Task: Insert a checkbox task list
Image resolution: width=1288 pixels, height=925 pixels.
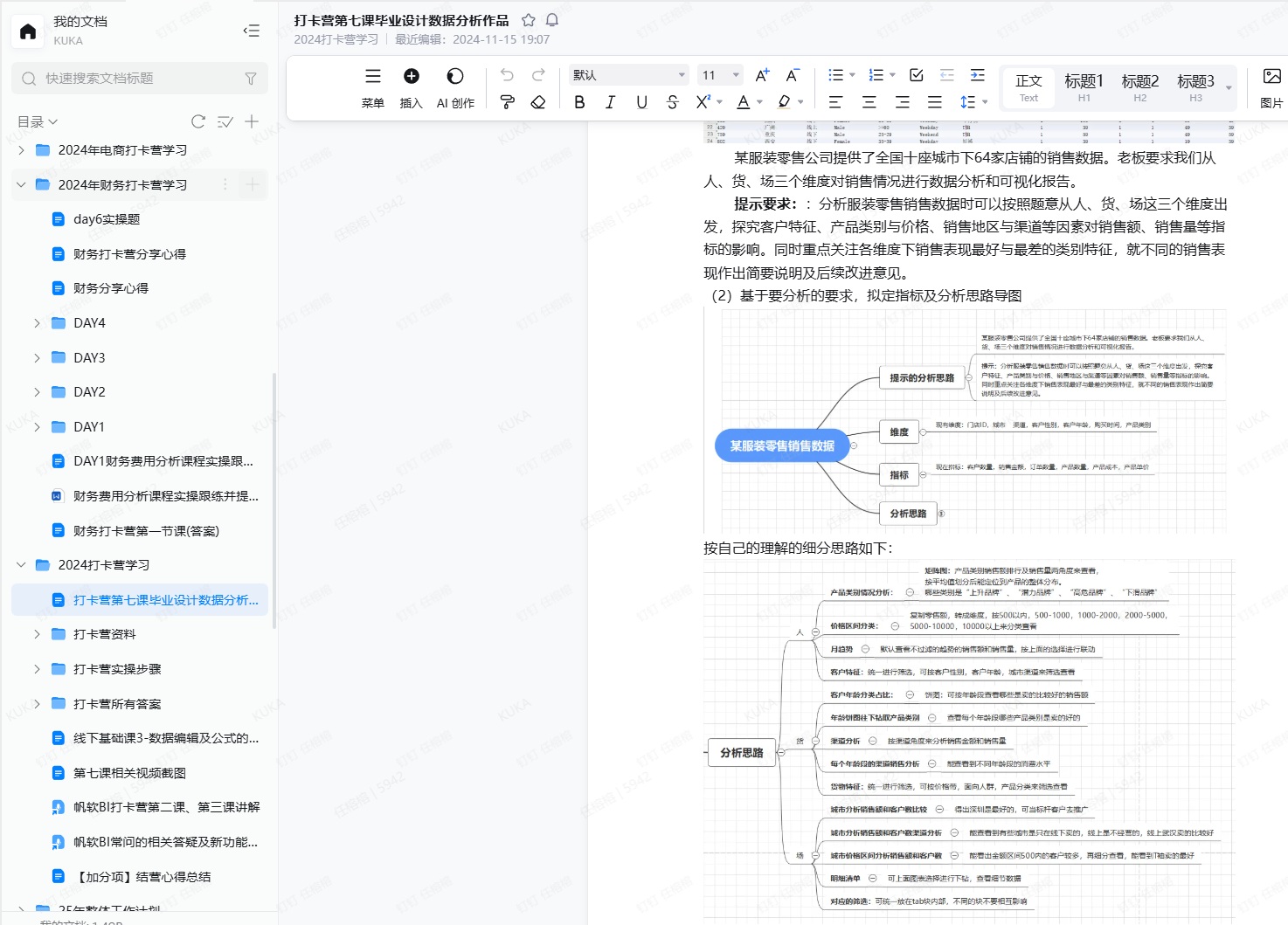Action: coord(917,75)
